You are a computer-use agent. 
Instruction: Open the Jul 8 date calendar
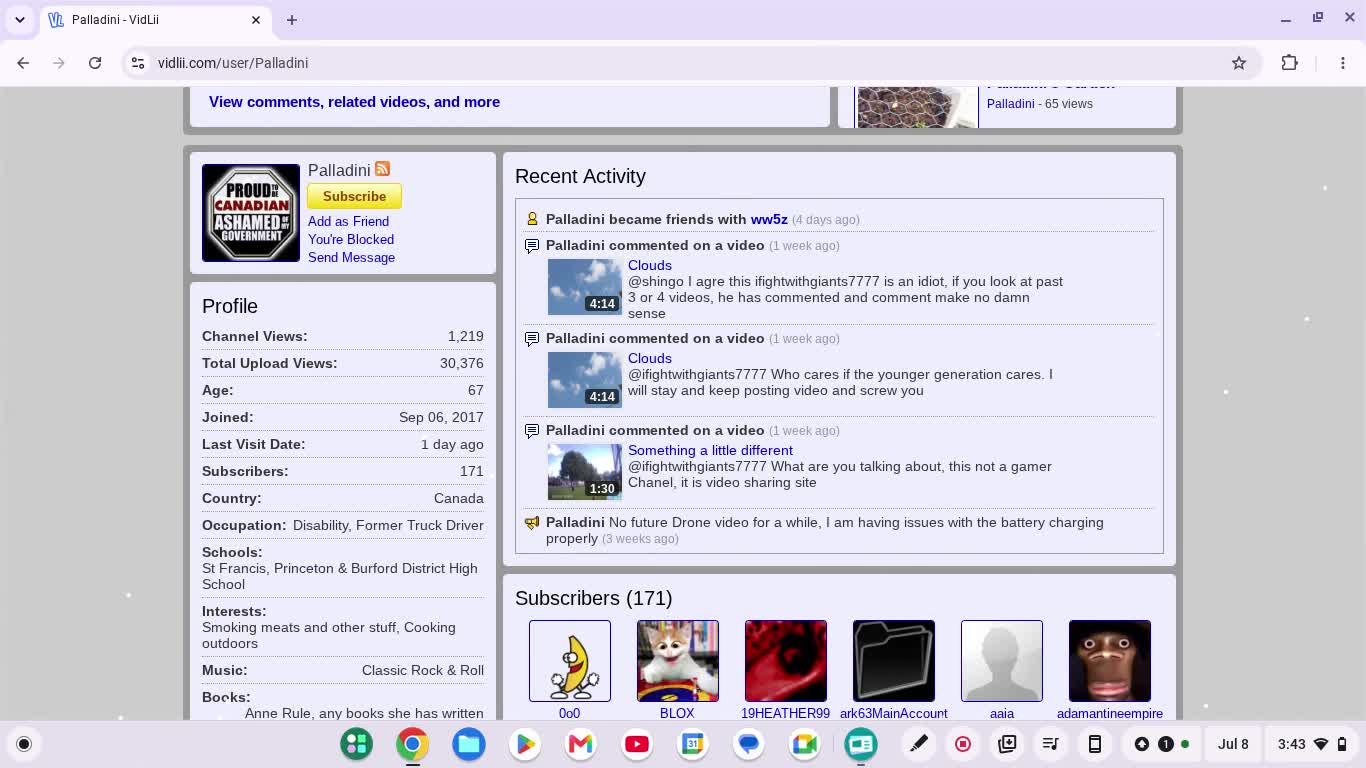click(1233, 744)
